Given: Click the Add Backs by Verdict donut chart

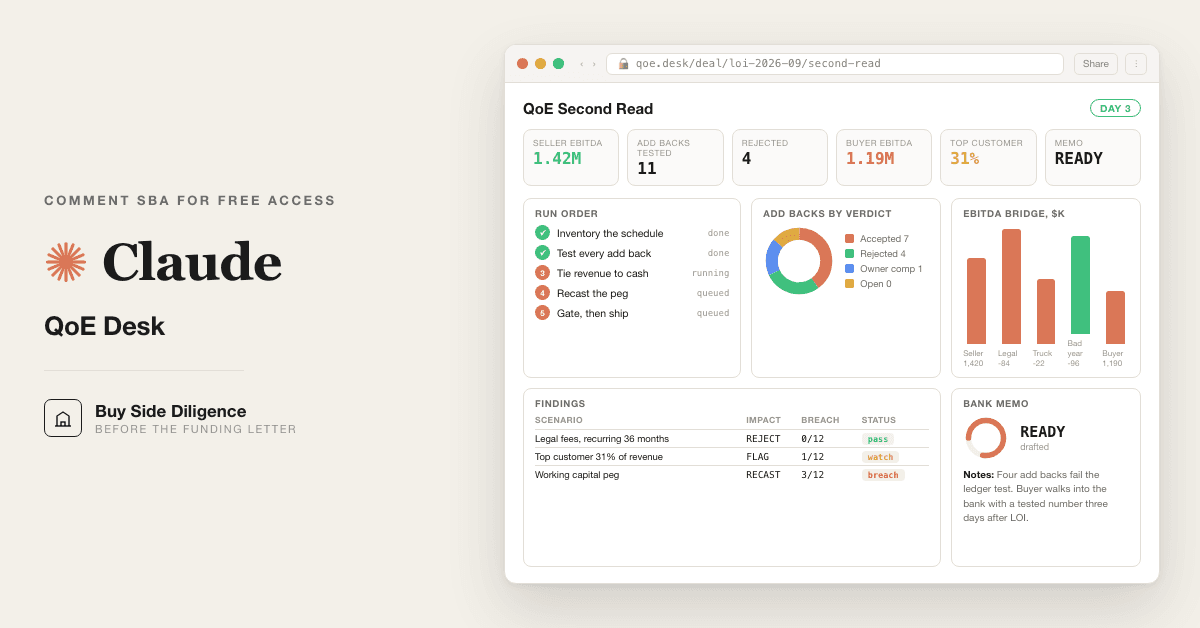Looking at the screenshot, I should tap(799, 261).
